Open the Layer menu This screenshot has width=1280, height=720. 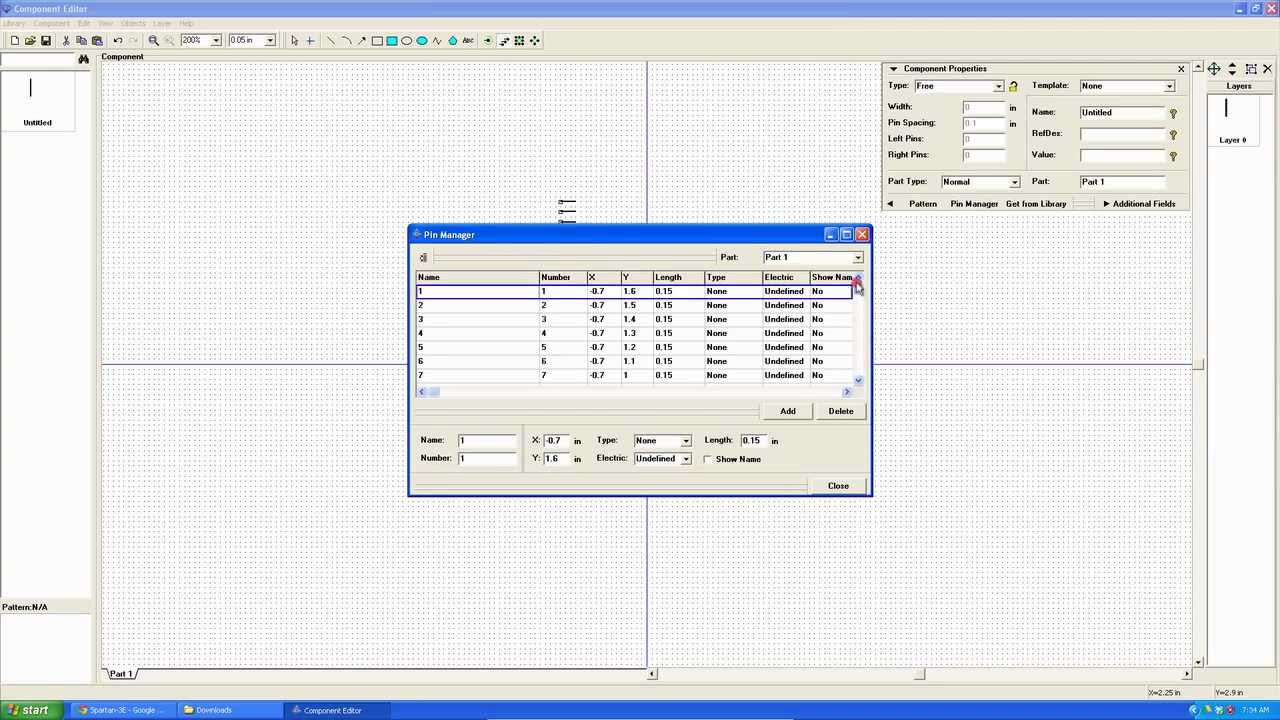(x=161, y=23)
